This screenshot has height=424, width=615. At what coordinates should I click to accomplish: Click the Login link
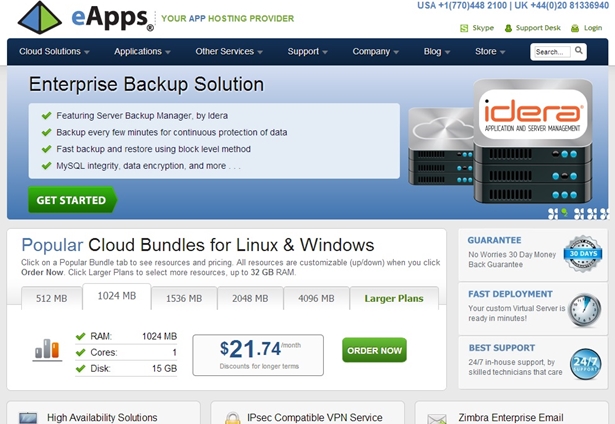(x=593, y=28)
